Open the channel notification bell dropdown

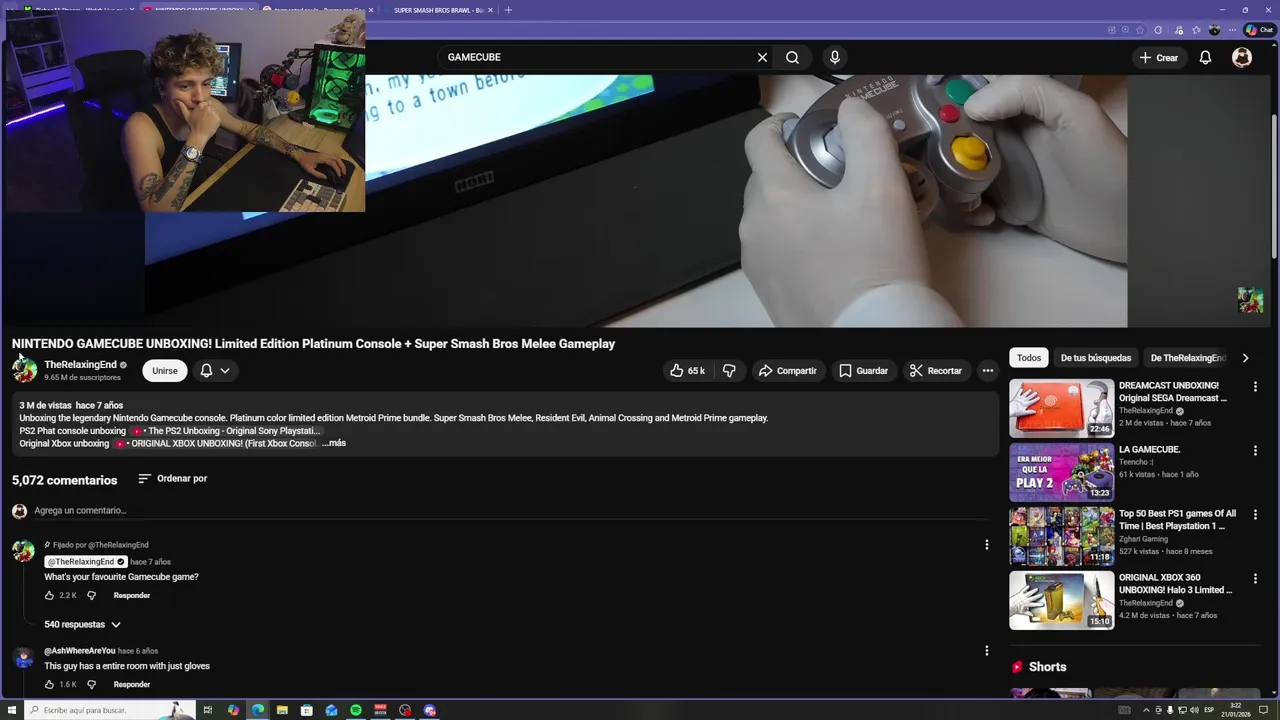(215, 371)
